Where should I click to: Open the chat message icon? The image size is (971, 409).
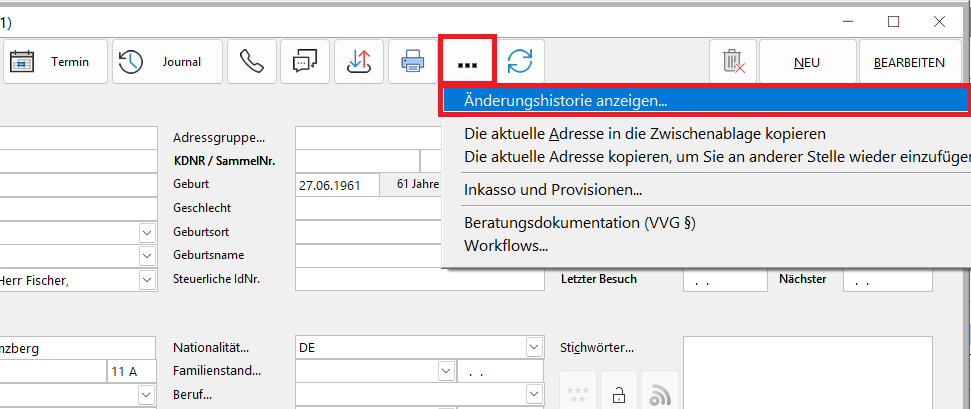(304, 62)
